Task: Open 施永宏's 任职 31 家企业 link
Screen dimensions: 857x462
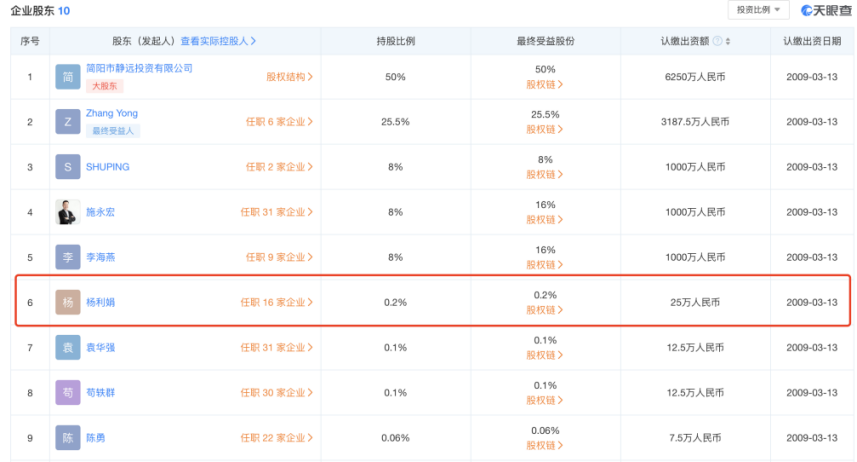Action: pyautogui.click(x=276, y=212)
